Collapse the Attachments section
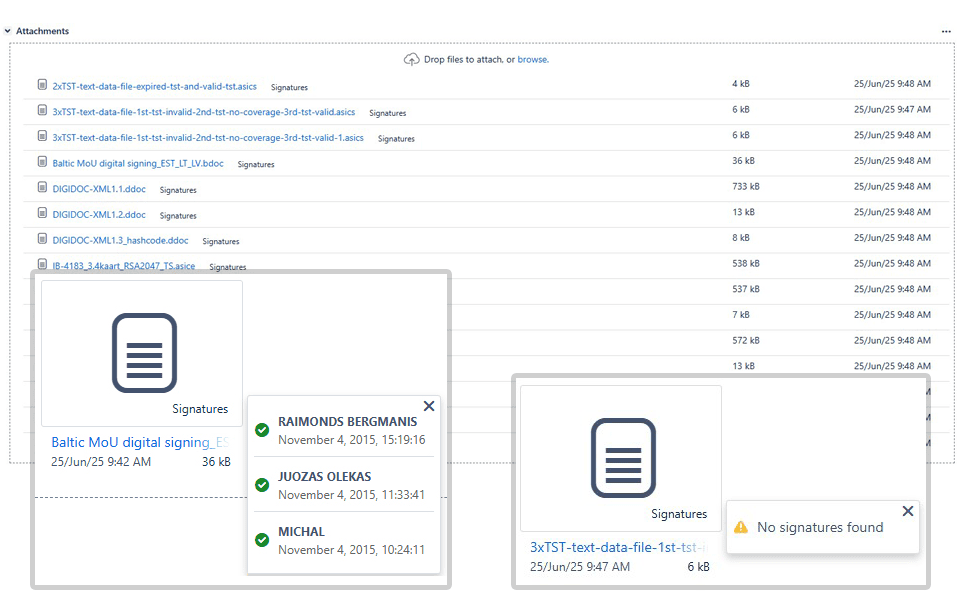Viewport: 957px width, 599px height. pyautogui.click(x=8, y=31)
